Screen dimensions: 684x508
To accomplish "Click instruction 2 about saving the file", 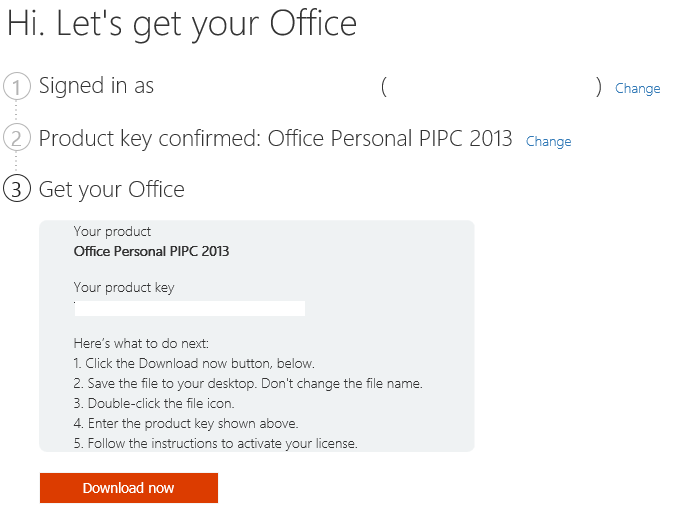I will [248, 383].
